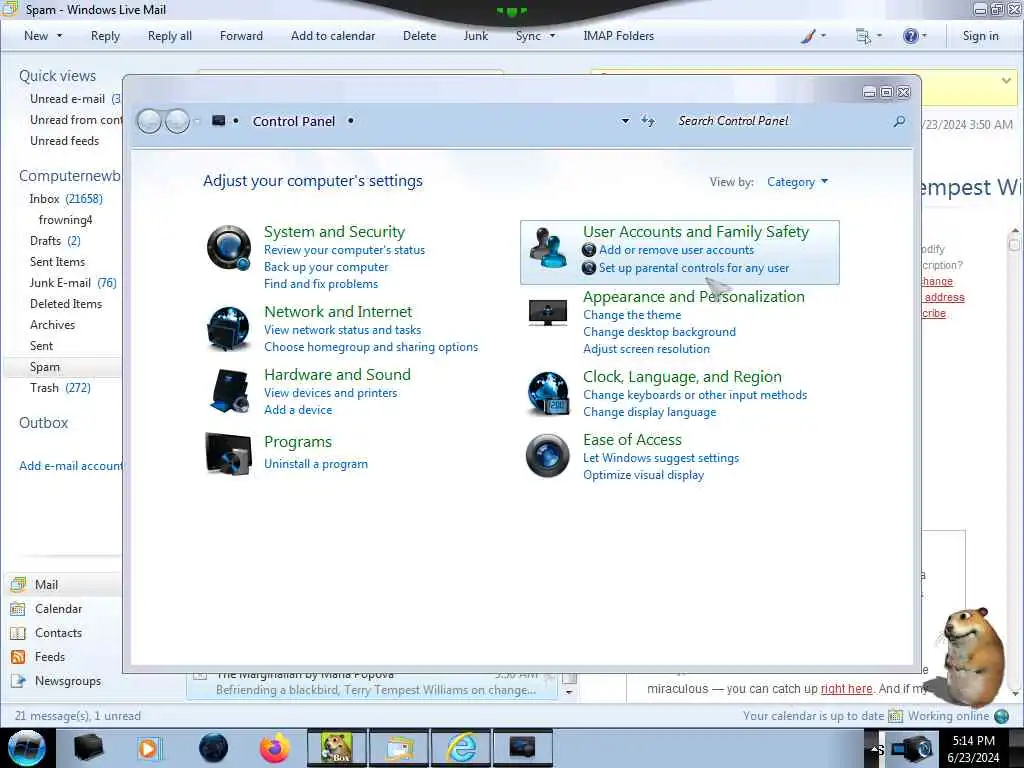This screenshot has width=1024, height=768.
Task: Click the Junk toolbar button
Action: pos(475,36)
